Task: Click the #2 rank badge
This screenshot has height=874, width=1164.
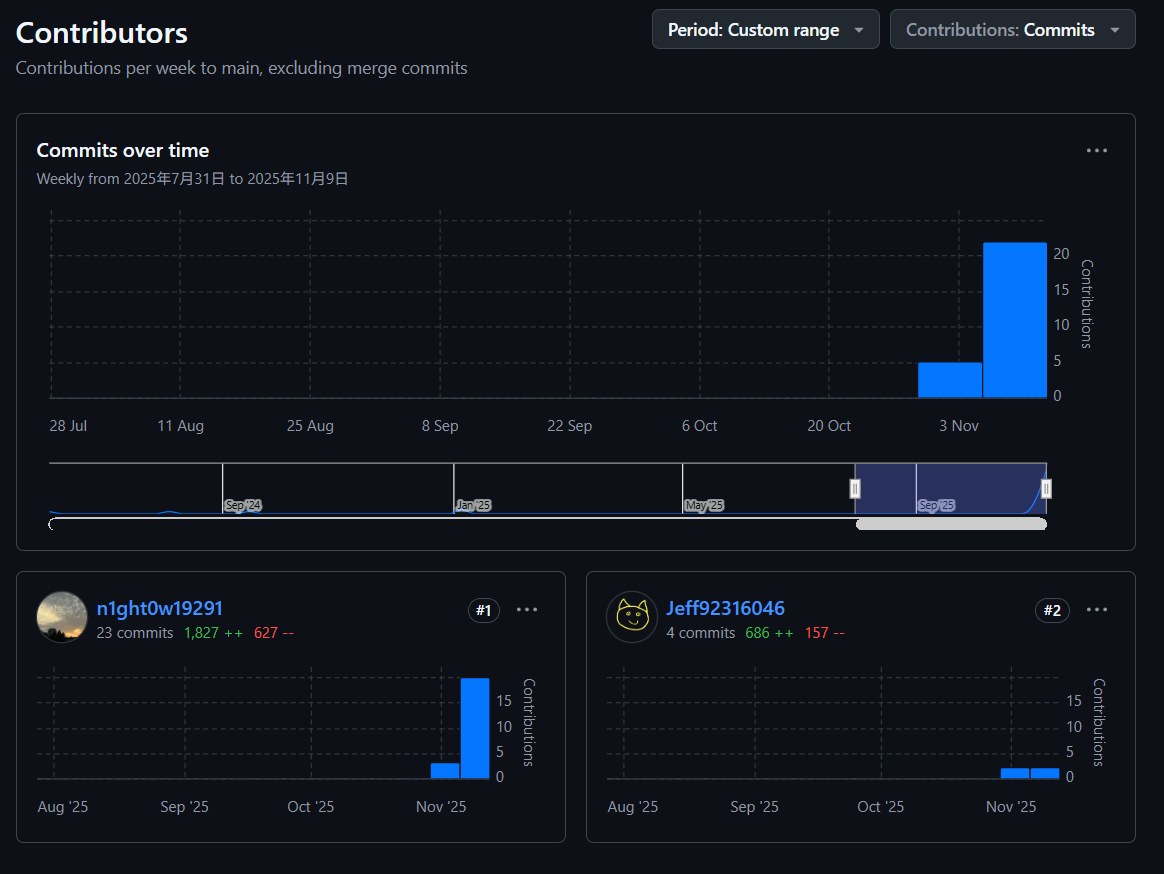Action: pyautogui.click(x=1052, y=609)
